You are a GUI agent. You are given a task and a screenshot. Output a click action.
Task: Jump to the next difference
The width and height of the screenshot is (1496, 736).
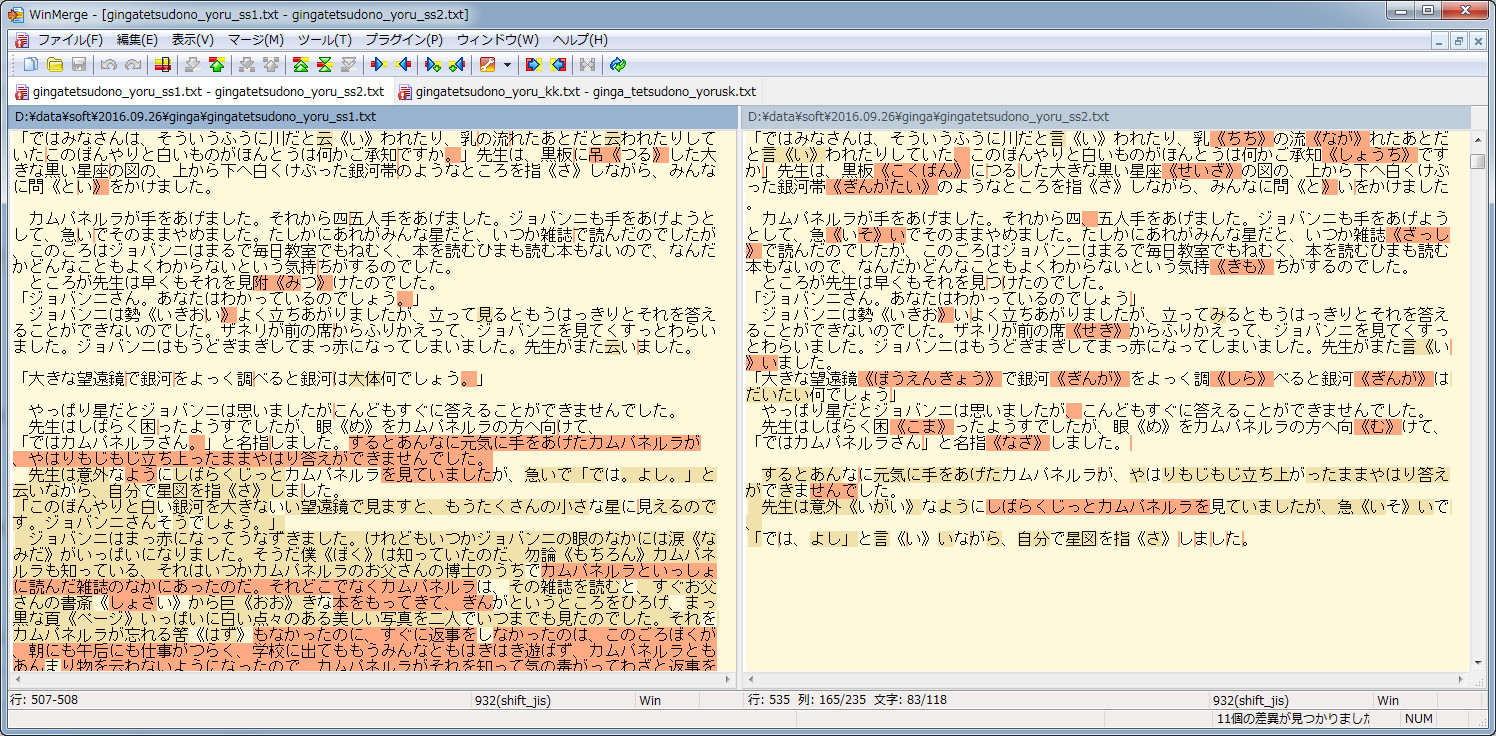coord(193,64)
